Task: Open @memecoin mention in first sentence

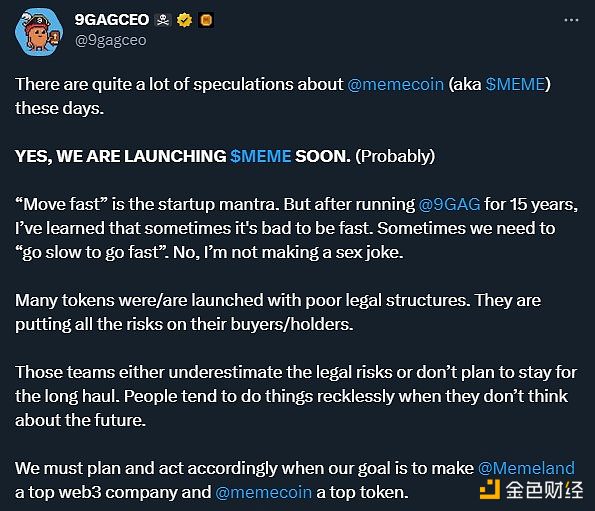Action: (x=395, y=84)
